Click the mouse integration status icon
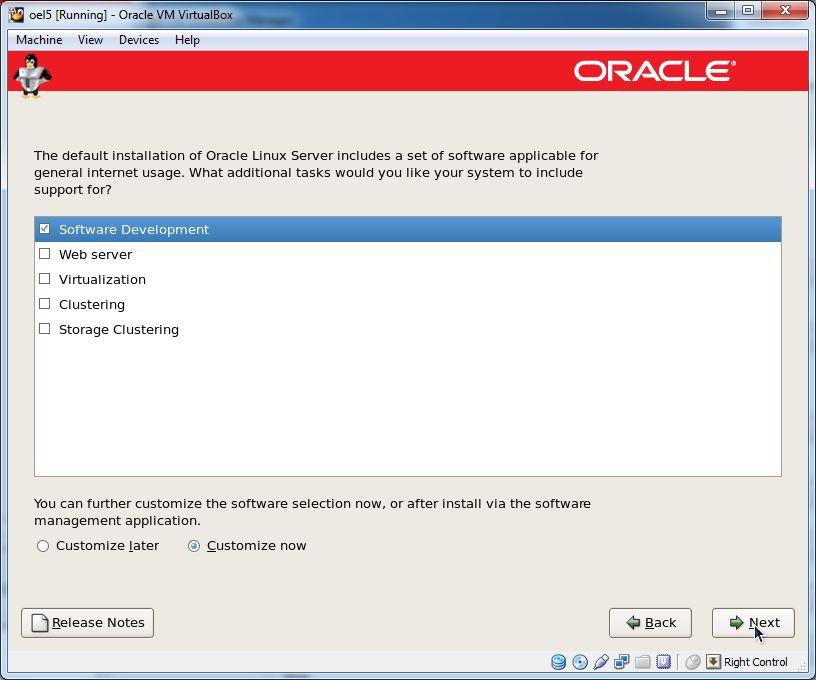 point(693,662)
